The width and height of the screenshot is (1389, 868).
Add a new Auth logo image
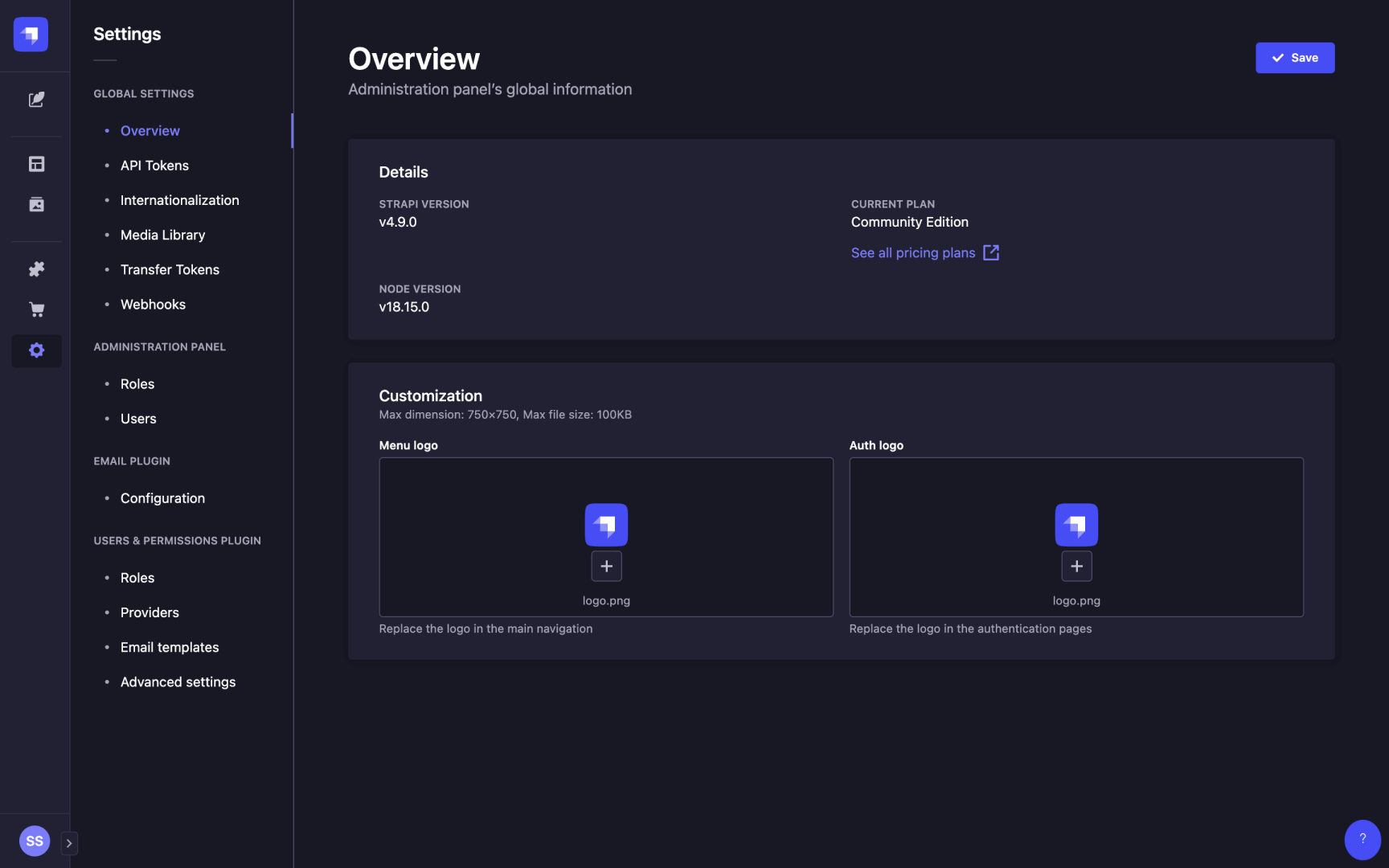coord(1076,567)
